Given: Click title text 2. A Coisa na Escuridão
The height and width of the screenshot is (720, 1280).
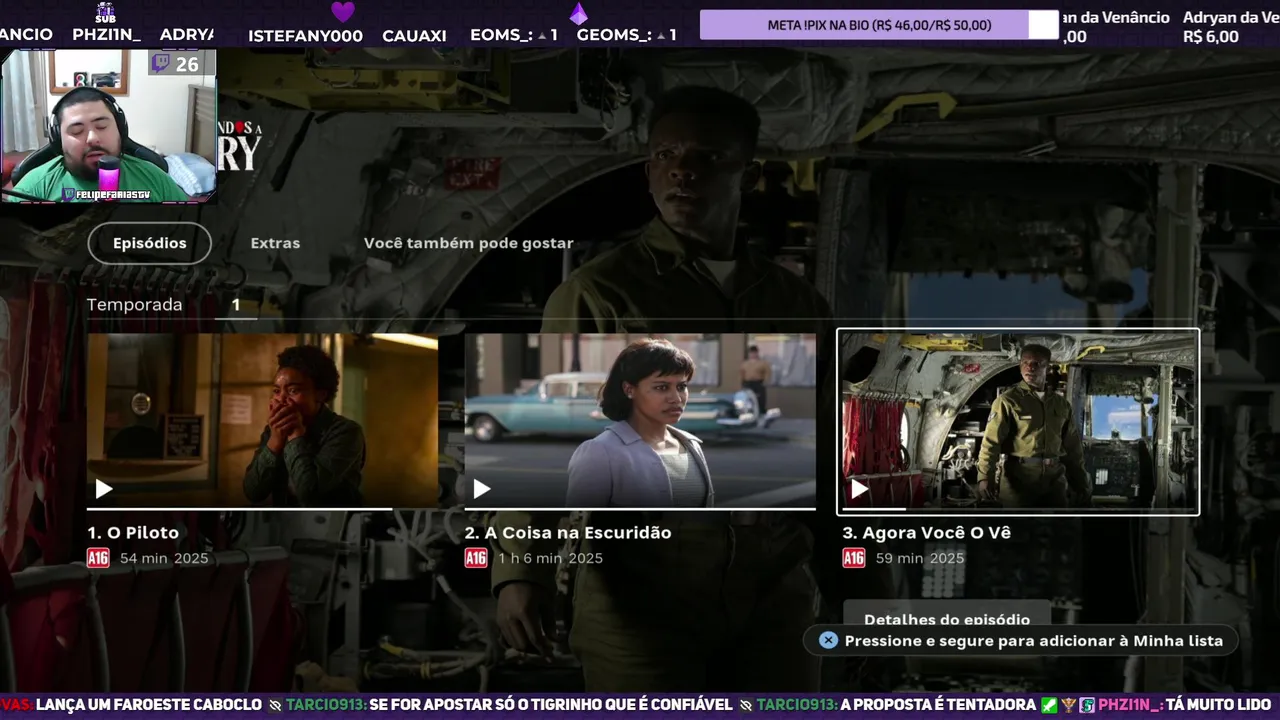Looking at the screenshot, I should click(x=568, y=533).
